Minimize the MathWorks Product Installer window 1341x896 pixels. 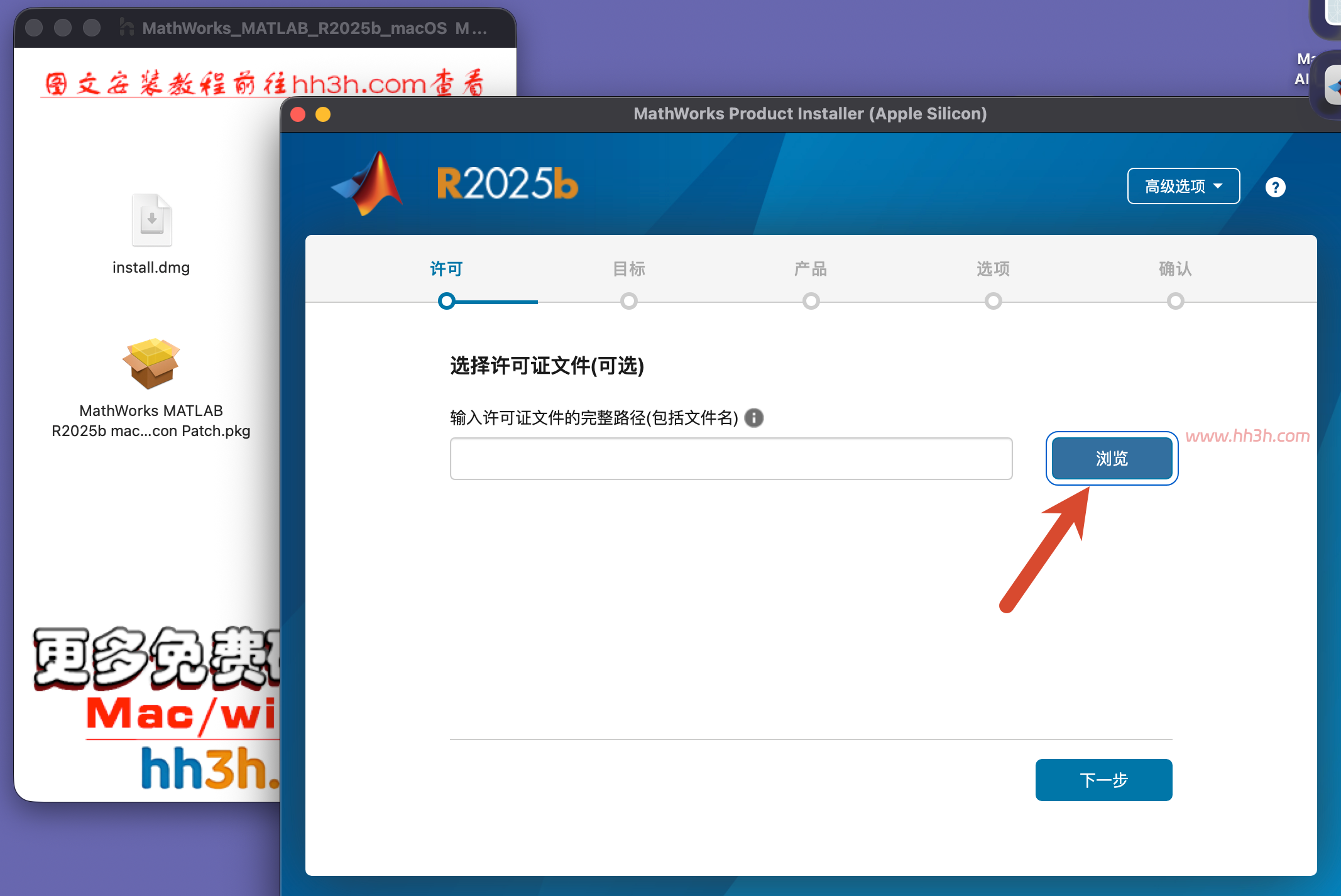pyautogui.click(x=323, y=114)
